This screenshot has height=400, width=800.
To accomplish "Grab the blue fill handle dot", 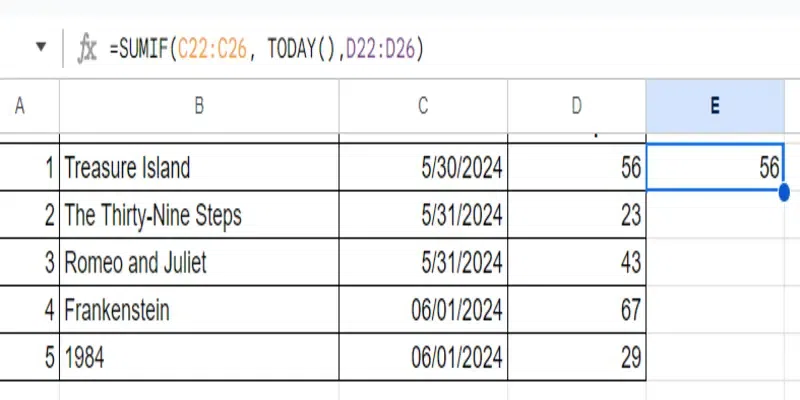I will pyautogui.click(x=784, y=192).
